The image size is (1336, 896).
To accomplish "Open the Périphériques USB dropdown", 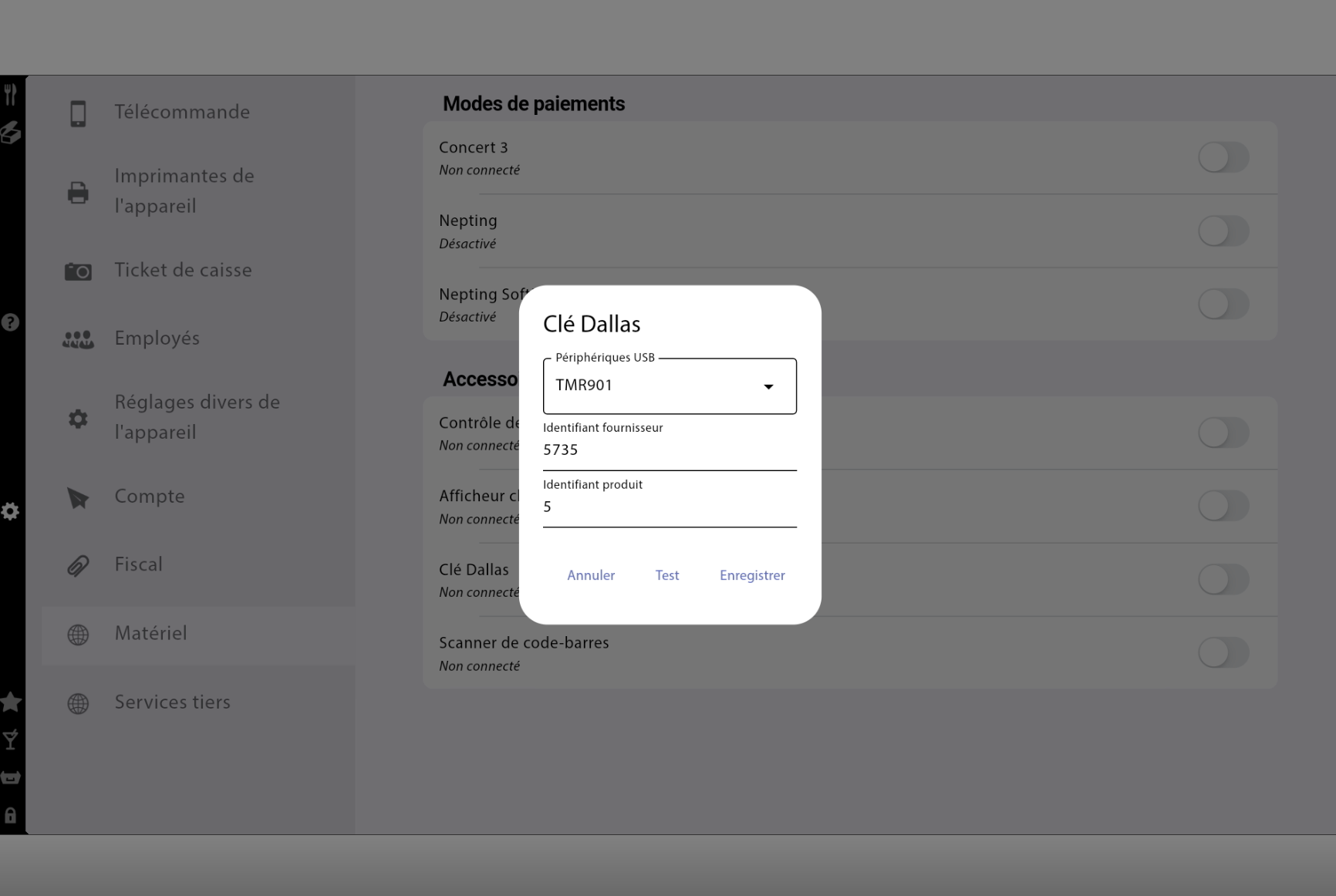I will (656, 386).
